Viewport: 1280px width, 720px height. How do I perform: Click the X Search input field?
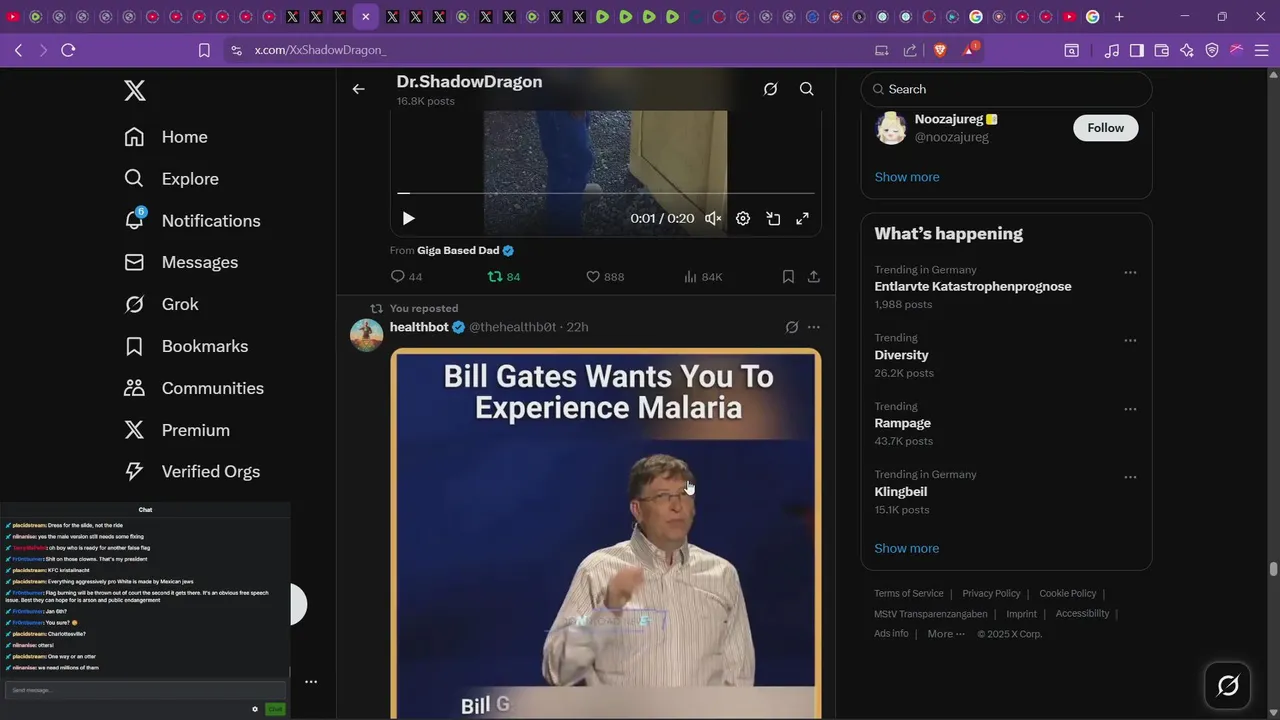[1006, 89]
